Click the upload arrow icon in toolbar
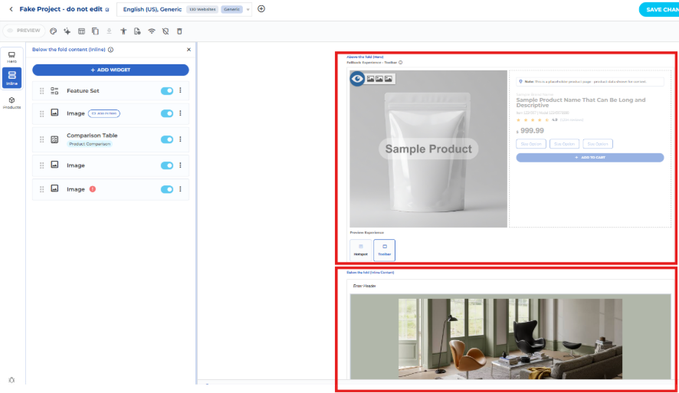Screen dimensions: 679x393 (109, 31)
